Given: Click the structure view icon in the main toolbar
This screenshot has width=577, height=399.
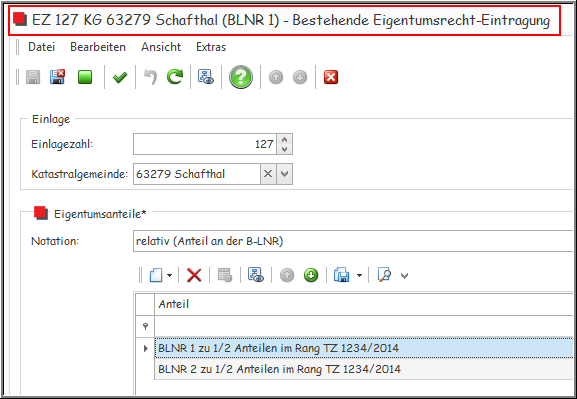Looking at the screenshot, I should click(206, 77).
